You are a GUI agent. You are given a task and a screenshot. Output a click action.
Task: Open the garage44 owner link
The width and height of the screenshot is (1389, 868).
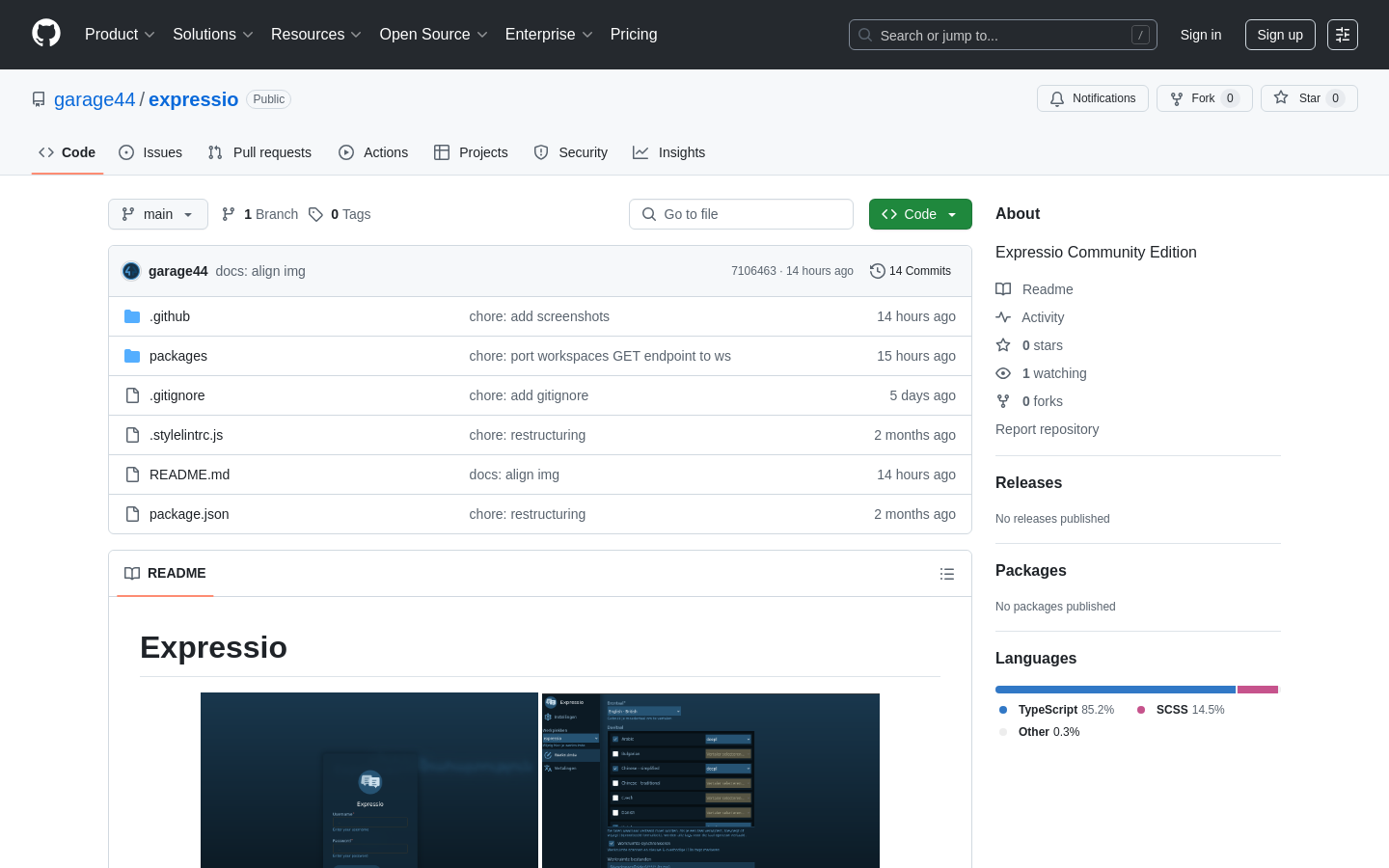95,99
